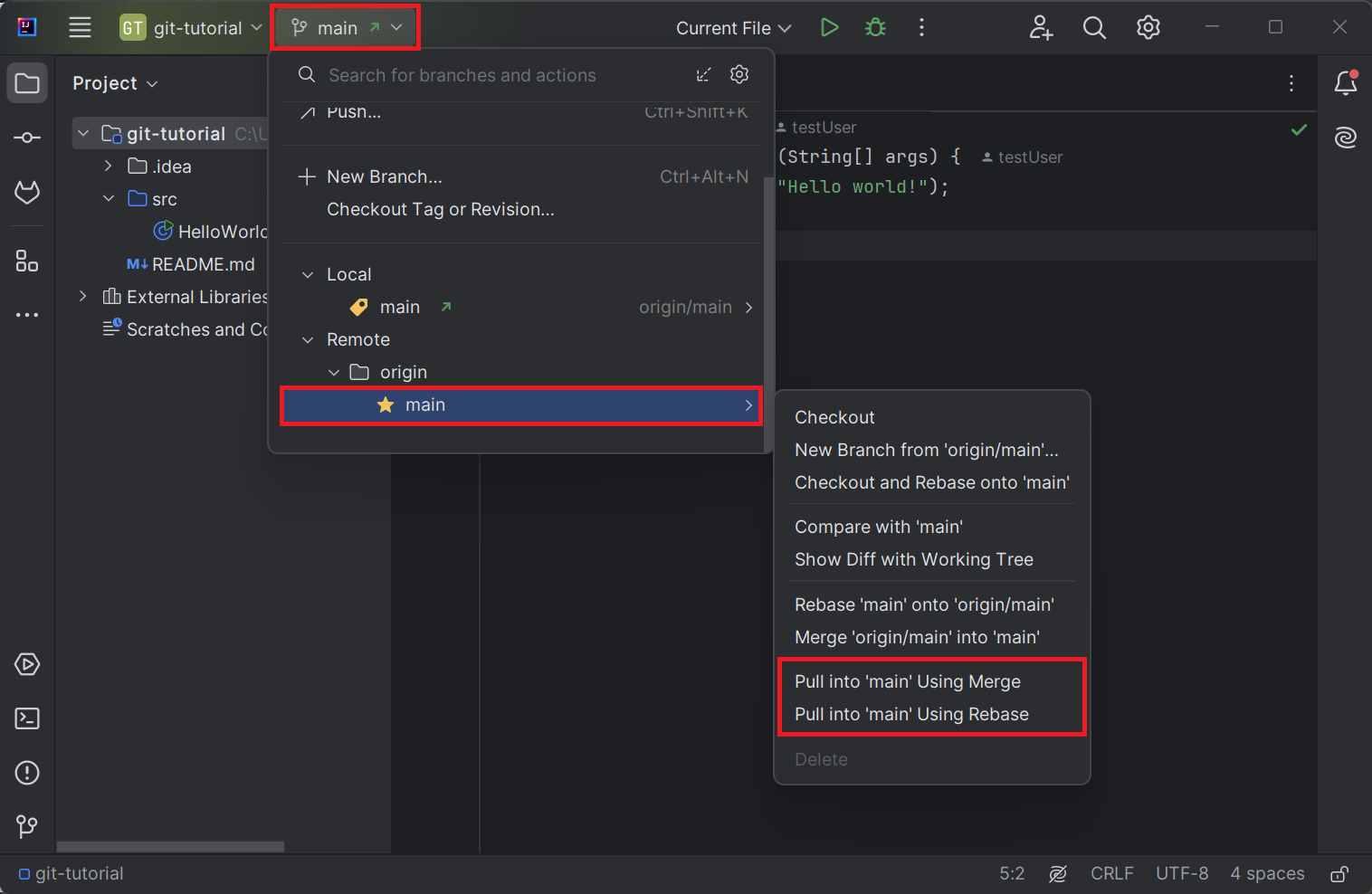The width and height of the screenshot is (1372, 894).
Task: Open the Structure tool window
Action: point(27,262)
